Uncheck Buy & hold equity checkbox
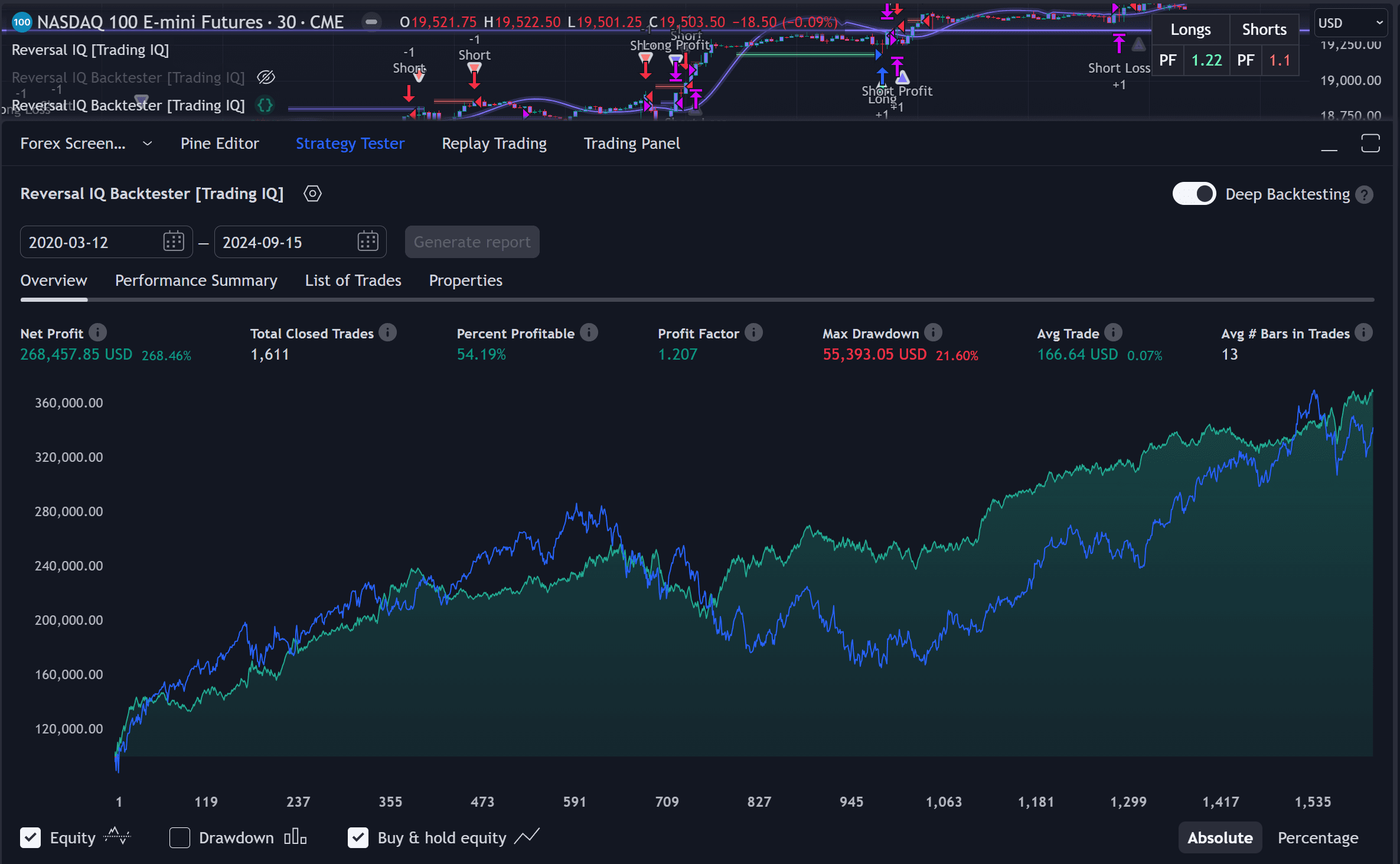Viewport: 1400px width, 864px height. pyautogui.click(x=358, y=837)
